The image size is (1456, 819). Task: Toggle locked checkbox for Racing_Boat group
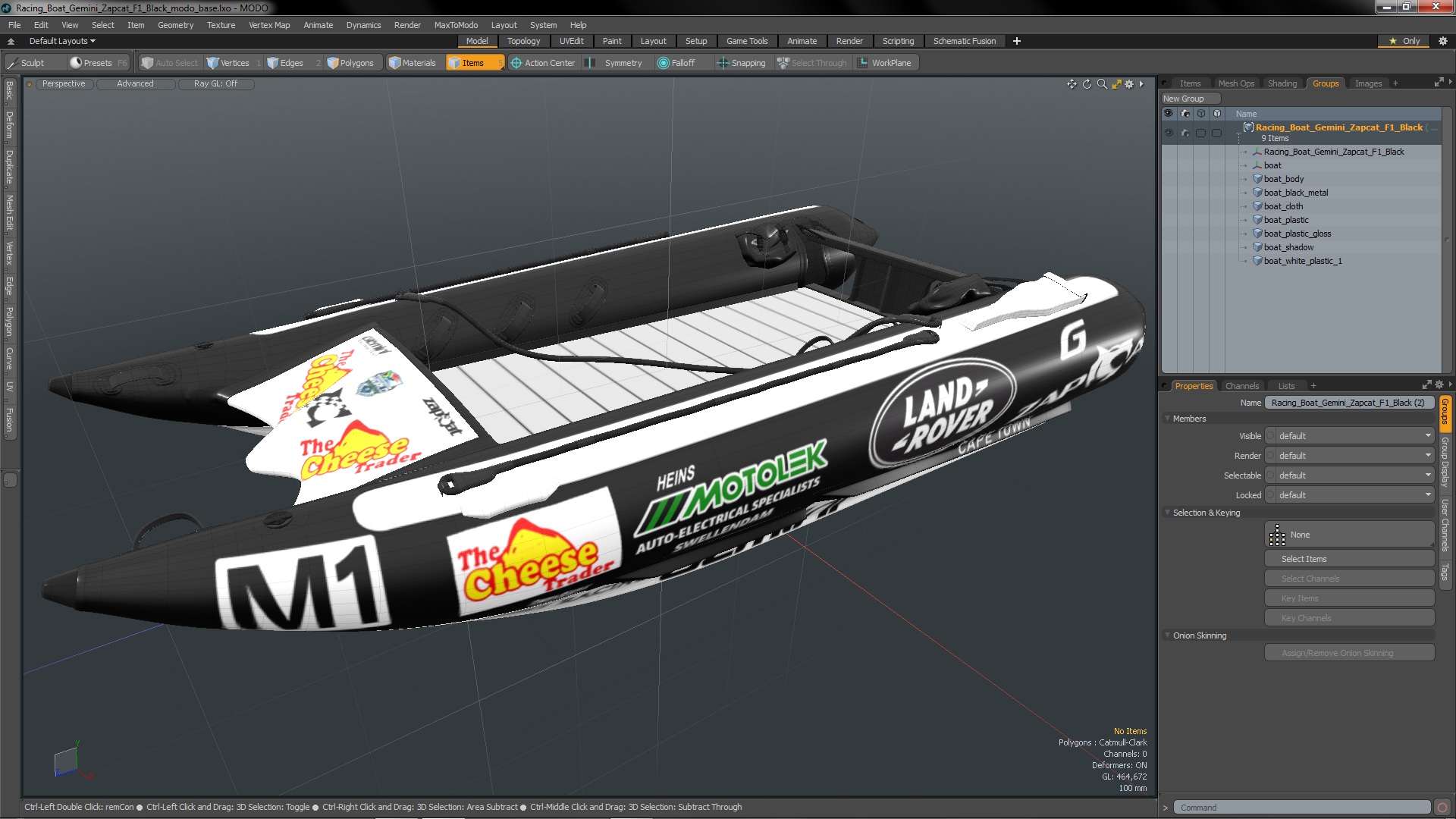pyautogui.click(x=1217, y=133)
